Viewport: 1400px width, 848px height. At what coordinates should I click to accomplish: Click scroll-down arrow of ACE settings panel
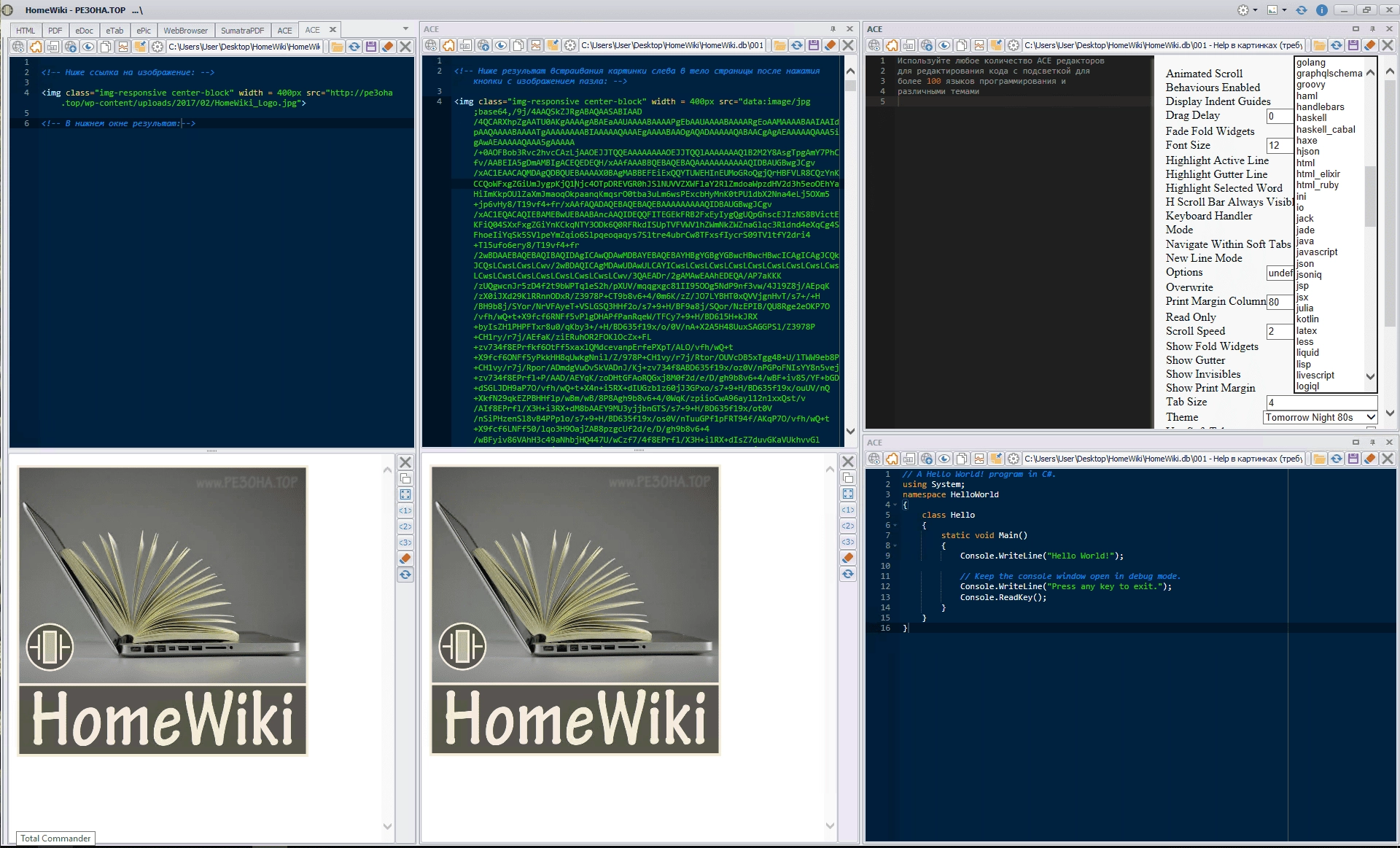(x=1390, y=413)
